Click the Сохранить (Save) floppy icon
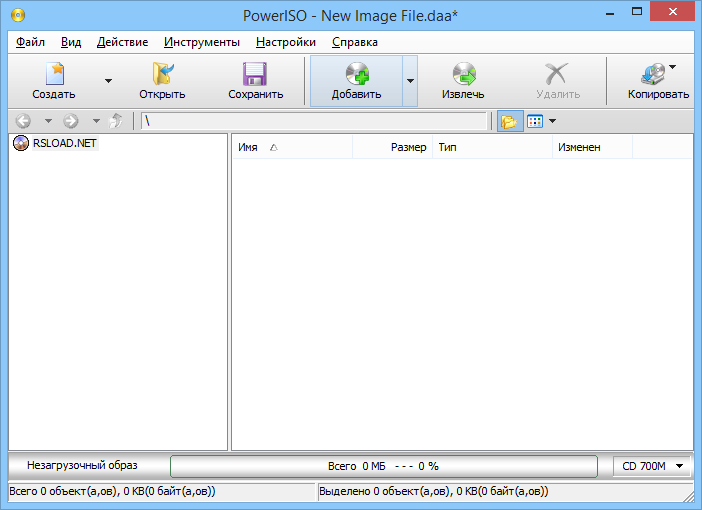Screen dimensions: 702x510 [x=255, y=74]
